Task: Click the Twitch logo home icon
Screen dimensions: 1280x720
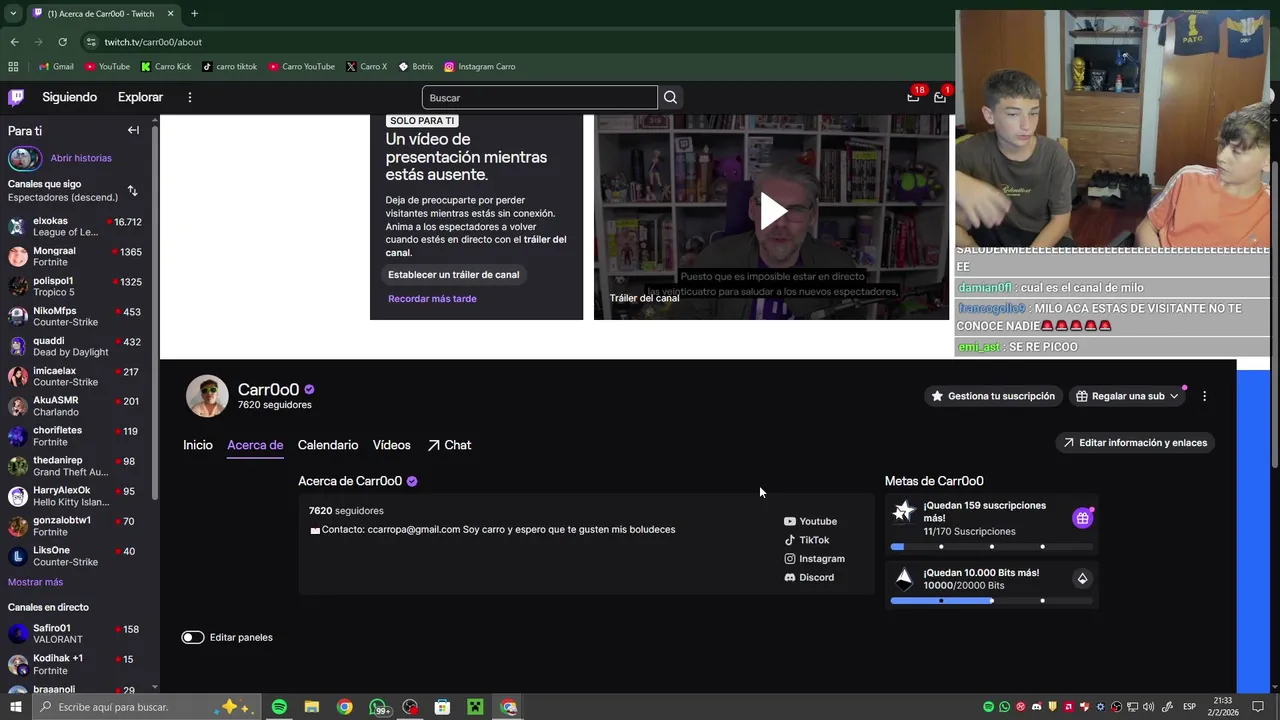Action: (16, 97)
